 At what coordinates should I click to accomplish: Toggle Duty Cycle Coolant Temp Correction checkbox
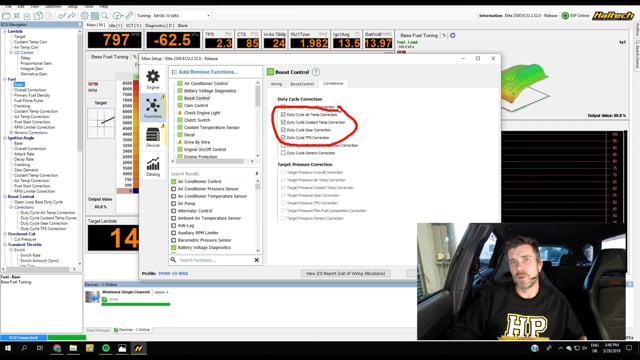[x=283, y=122]
